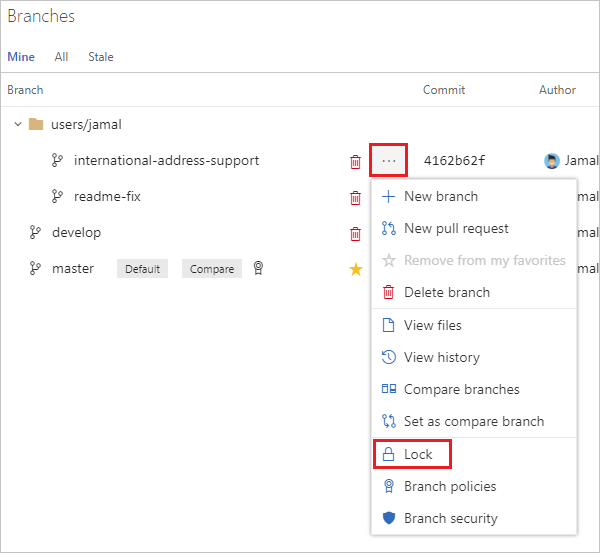Delete the international-address-support branch using trash icon
This screenshot has width=600, height=553.
coord(355,161)
